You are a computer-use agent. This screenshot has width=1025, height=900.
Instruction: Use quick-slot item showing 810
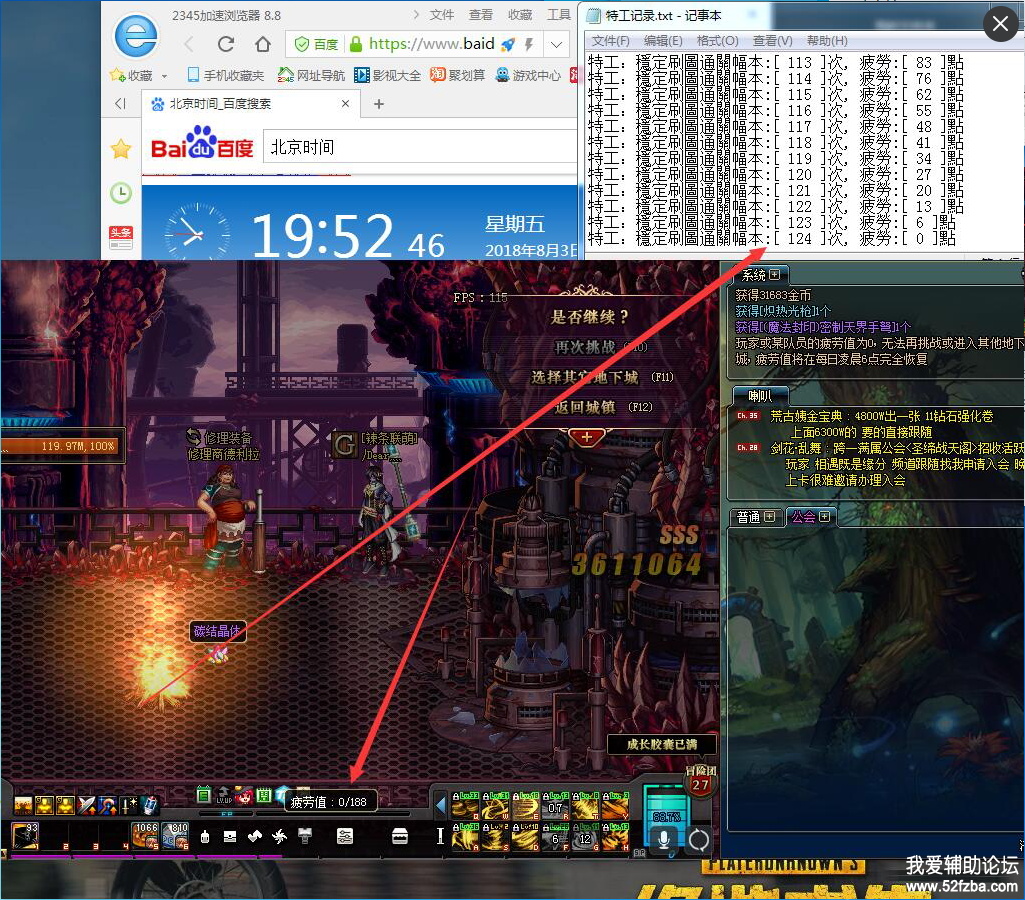click(x=175, y=836)
